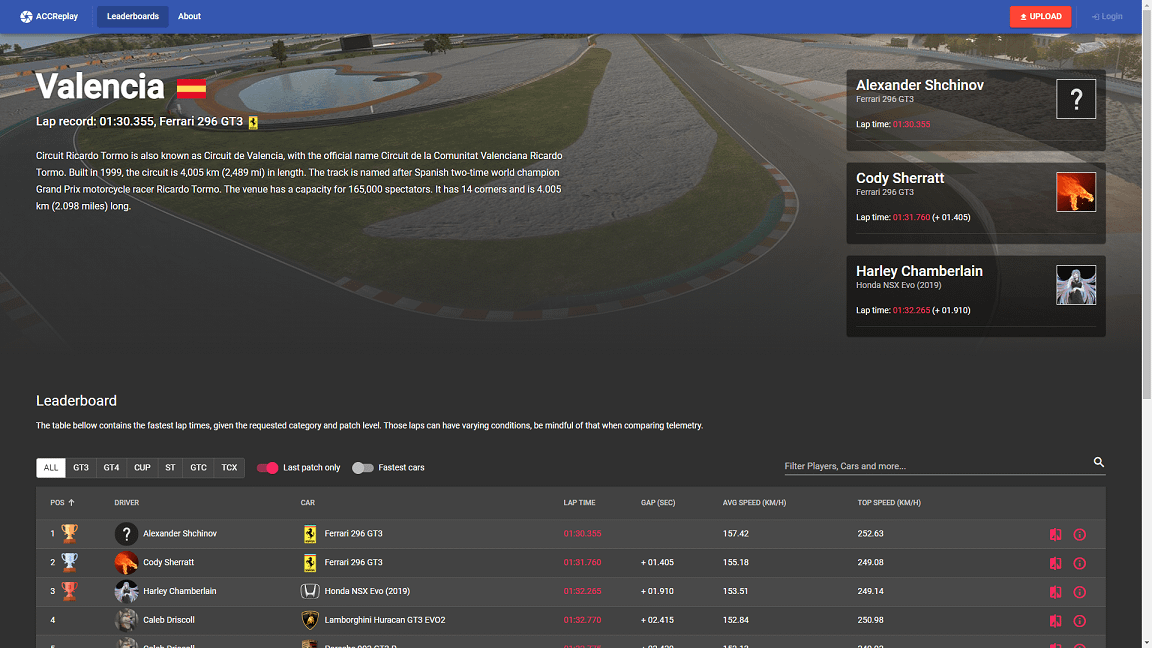Select the CUP category filter
The image size is (1152, 648).
coord(142,468)
